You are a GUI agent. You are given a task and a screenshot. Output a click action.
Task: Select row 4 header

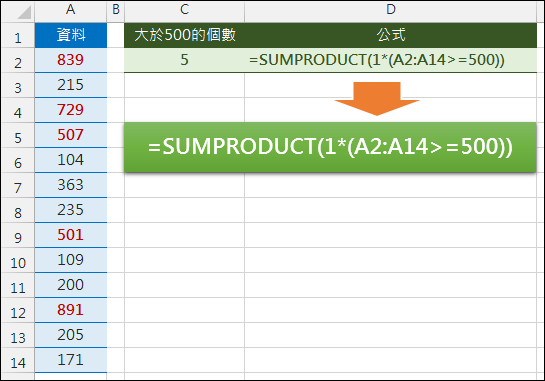point(18,111)
